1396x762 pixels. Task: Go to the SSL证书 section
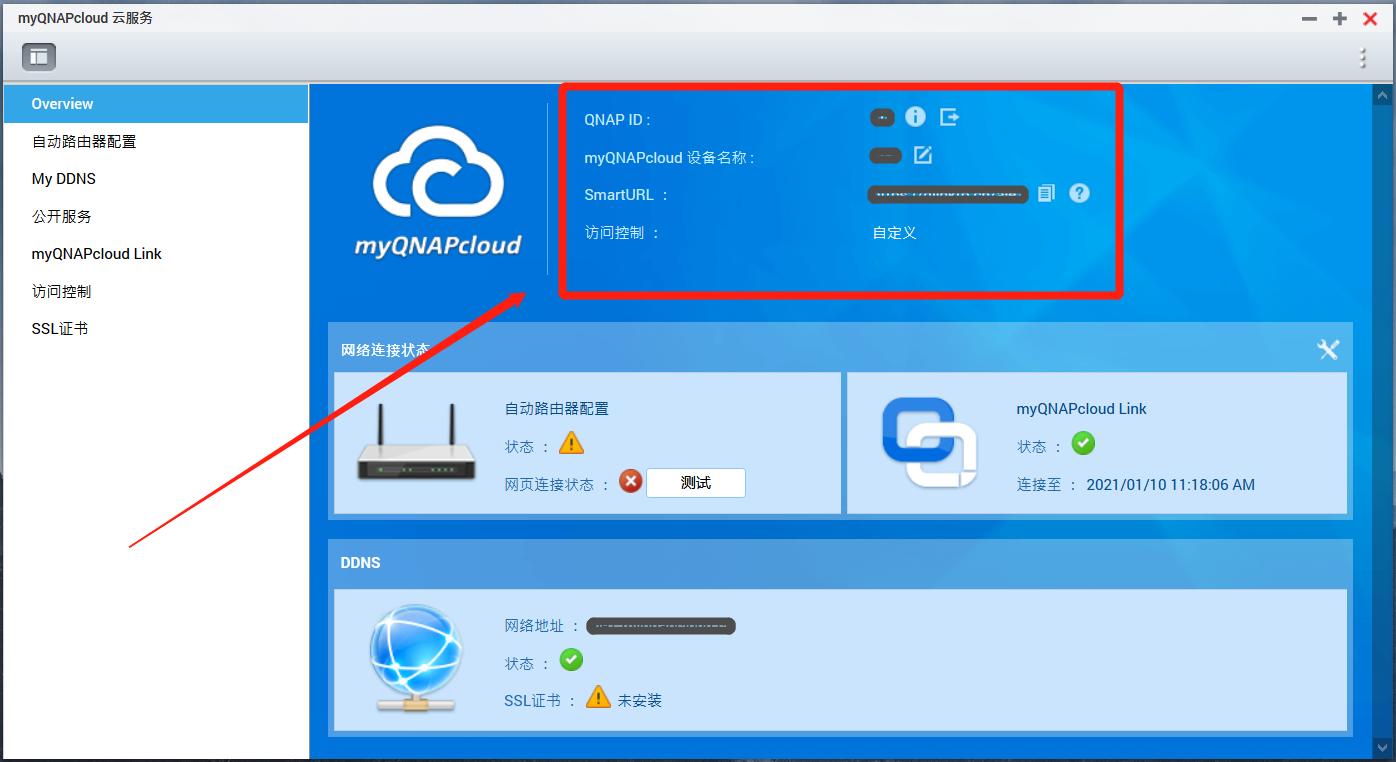point(58,328)
